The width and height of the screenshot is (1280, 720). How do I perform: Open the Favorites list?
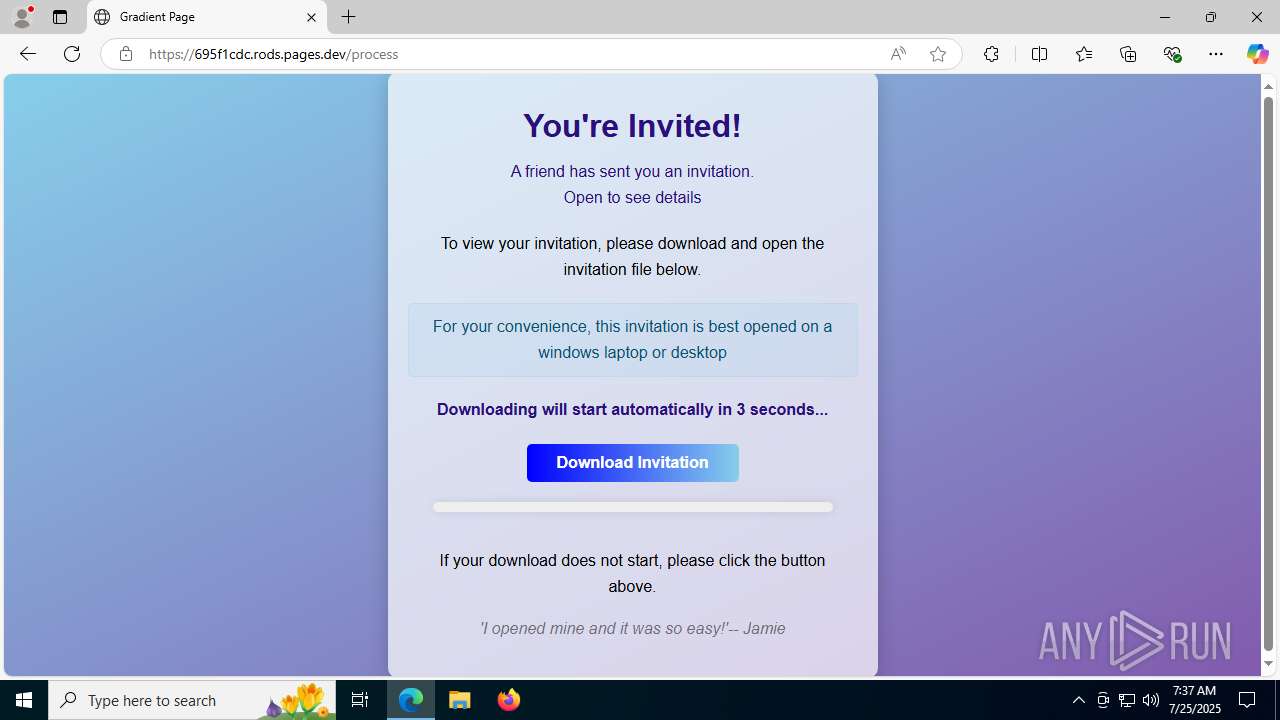(x=1083, y=54)
